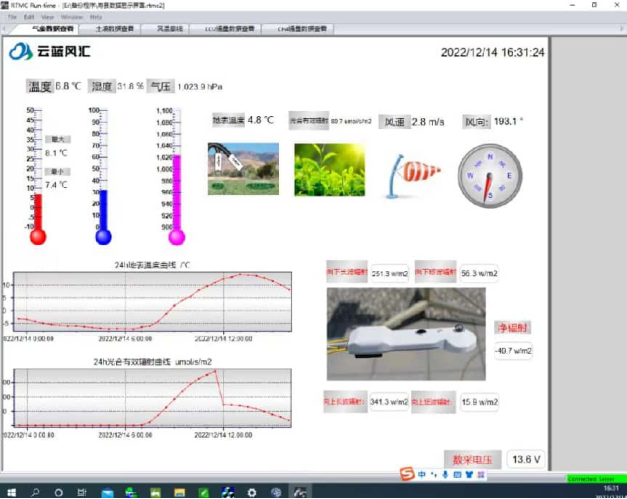Viewport: 627px width, 499px height.
Task: Click the red 数采电压 label
Action: 472,459
